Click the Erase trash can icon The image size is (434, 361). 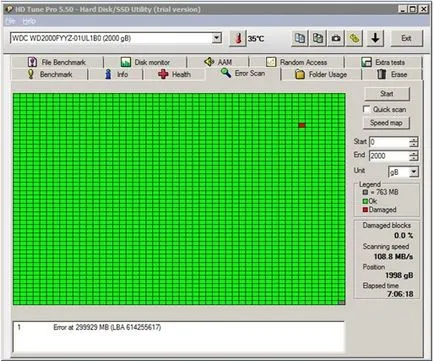pyautogui.click(x=382, y=74)
